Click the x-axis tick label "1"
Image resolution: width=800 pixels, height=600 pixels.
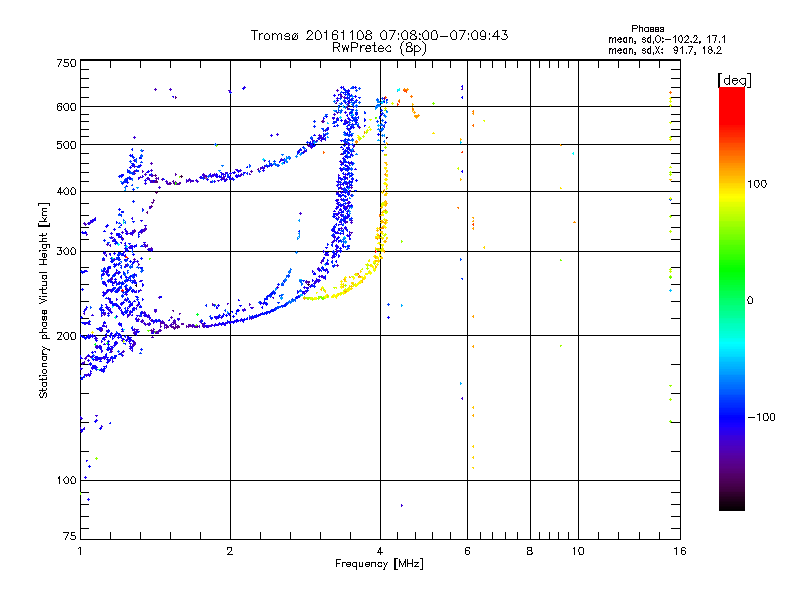click(x=80, y=551)
